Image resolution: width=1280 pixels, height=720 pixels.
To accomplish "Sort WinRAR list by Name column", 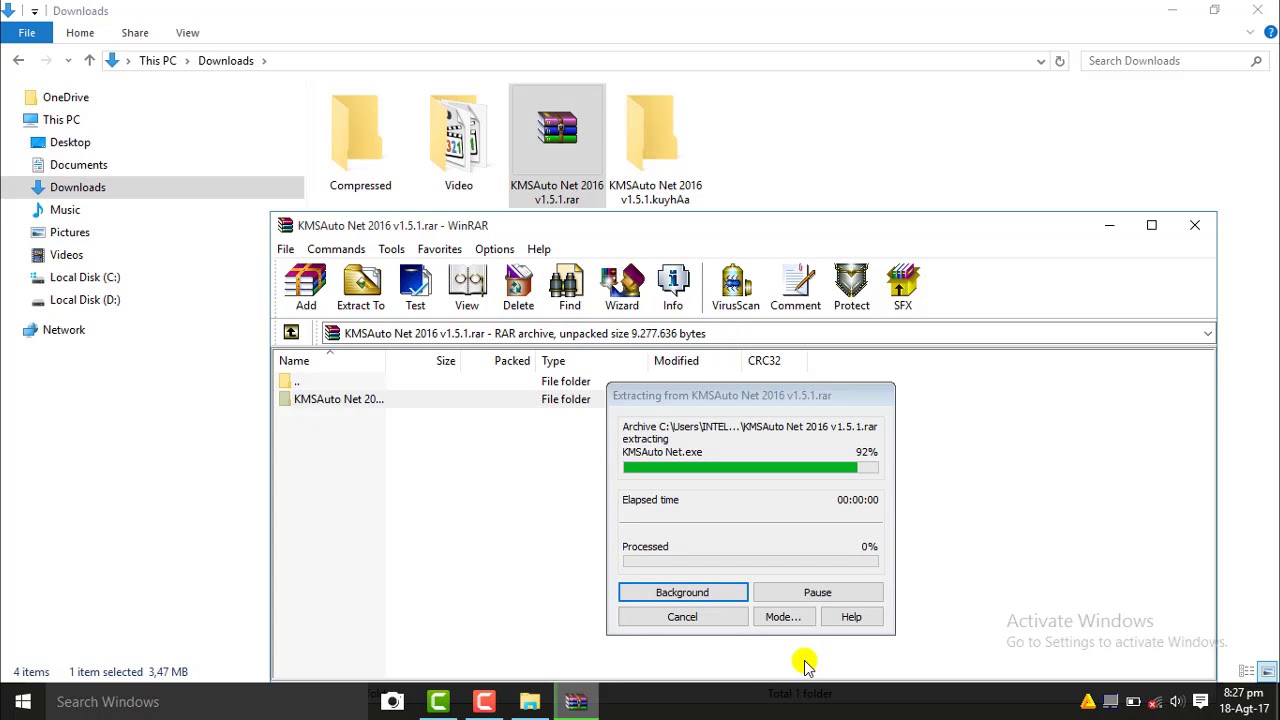I will pyautogui.click(x=330, y=361).
